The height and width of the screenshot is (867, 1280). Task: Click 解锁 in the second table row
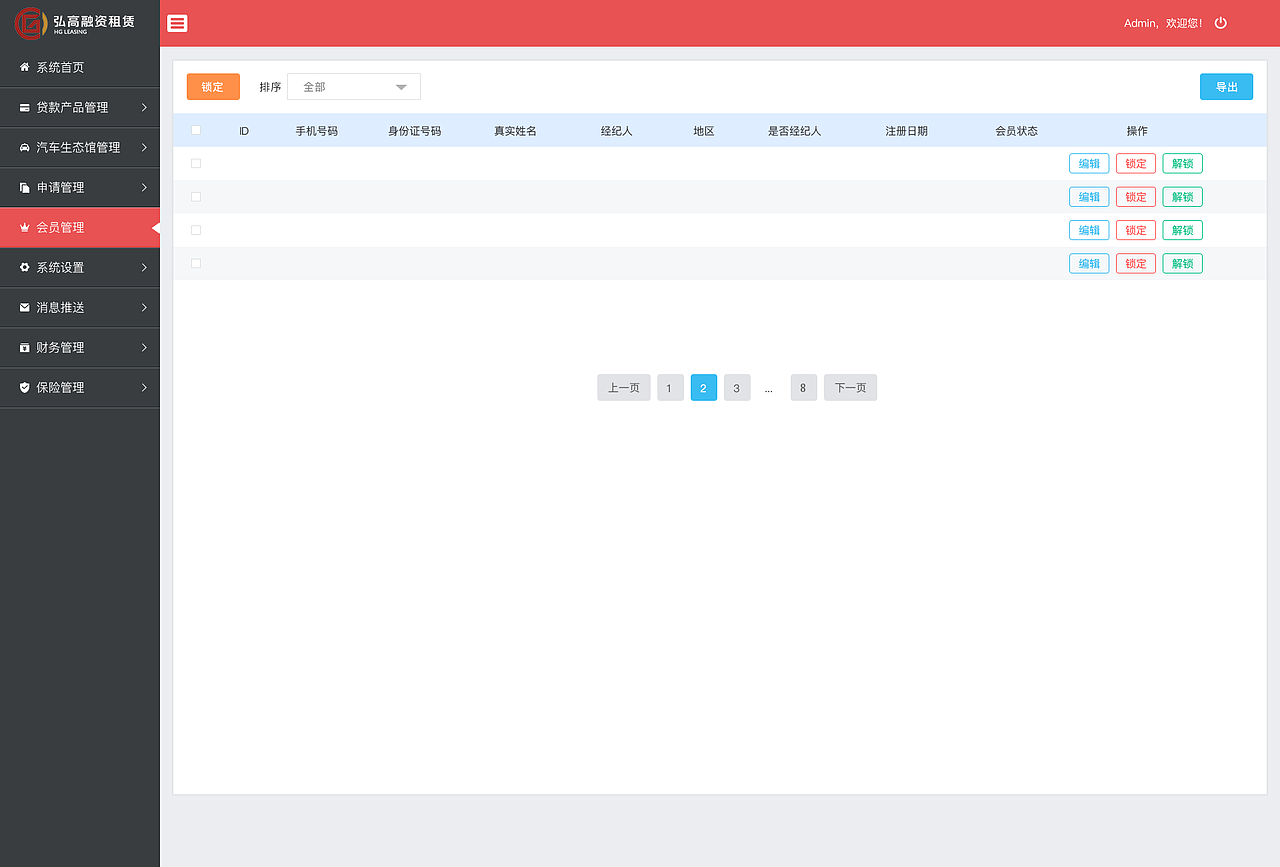(x=1182, y=197)
